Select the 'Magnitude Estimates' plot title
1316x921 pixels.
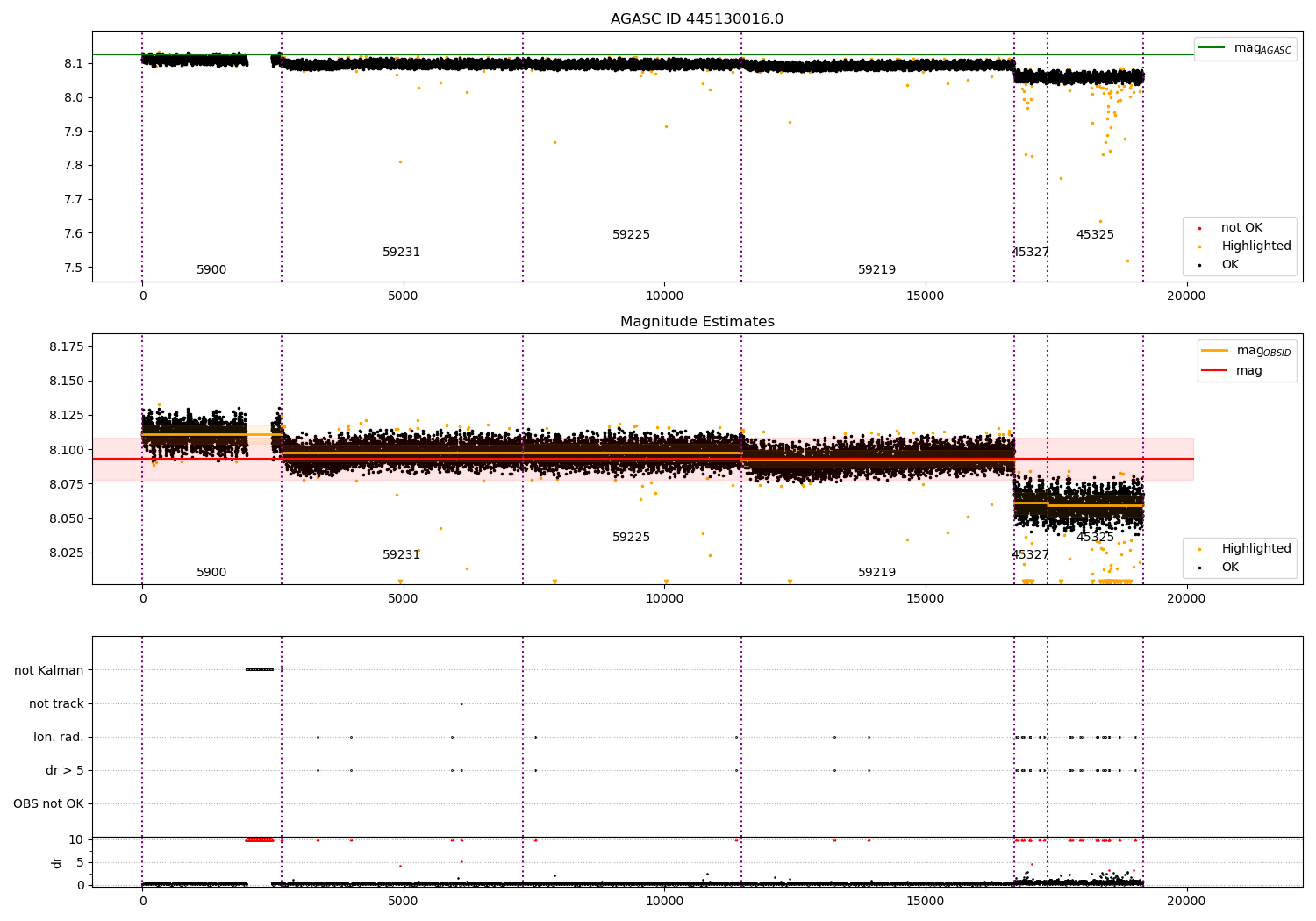(697, 322)
